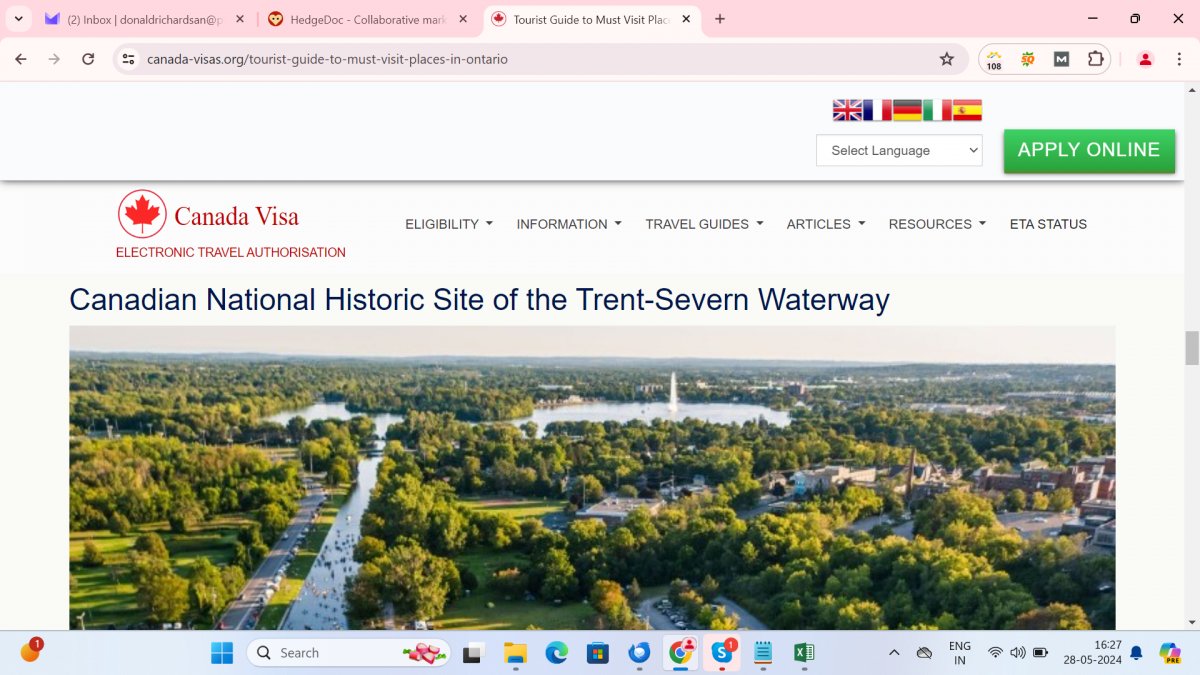Screen dimensions: 1200x675
Task: Click the Canada Visa maple leaf logo
Action: tap(142, 214)
